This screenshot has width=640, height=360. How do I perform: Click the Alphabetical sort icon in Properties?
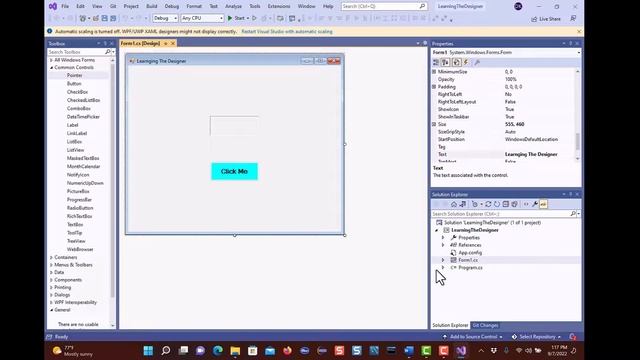[445, 62]
